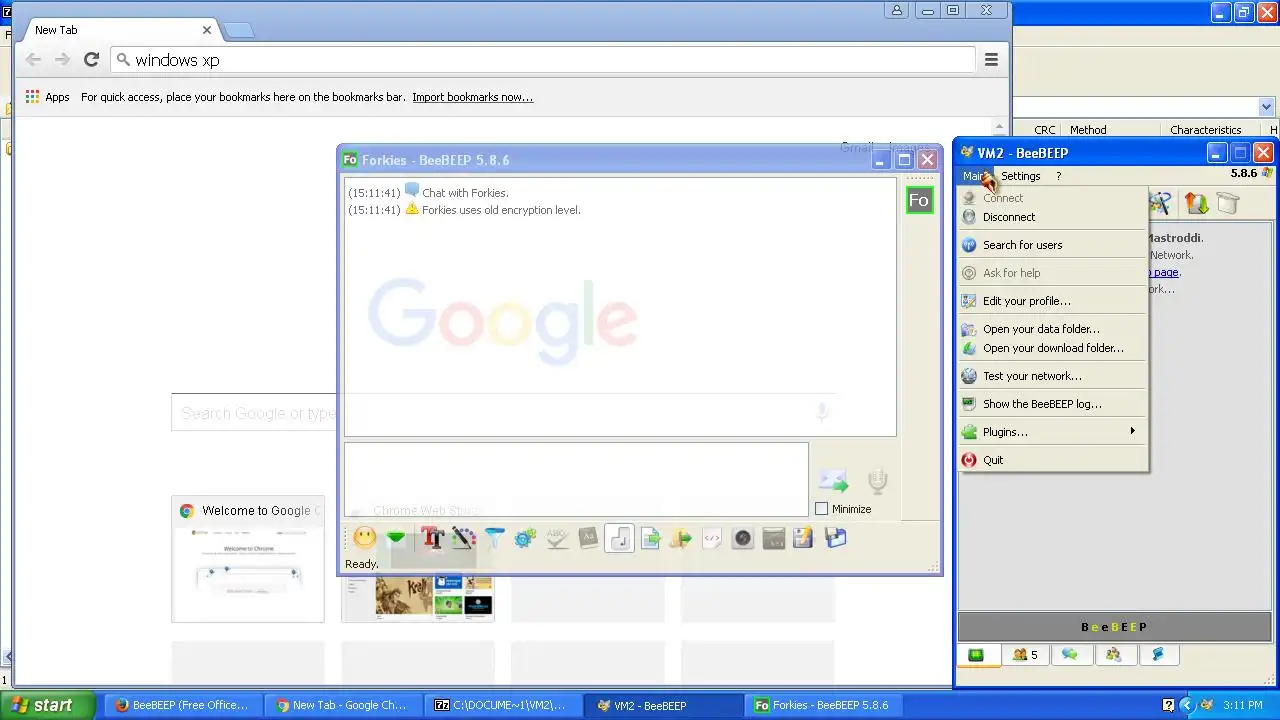
Task: Click the green Fo user avatar
Action: (x=919, y=200)
